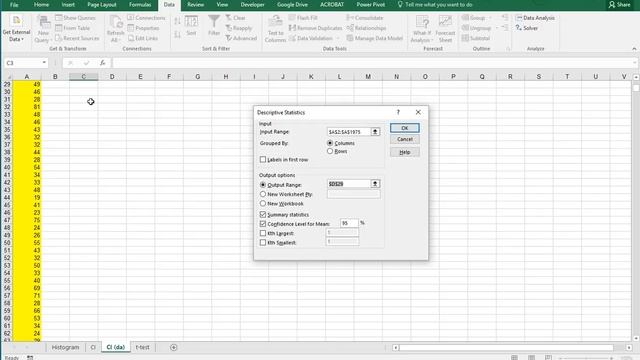The height and width of the screenshot is (360, 640).
Task: Click Edit Links
Action: 143,38
